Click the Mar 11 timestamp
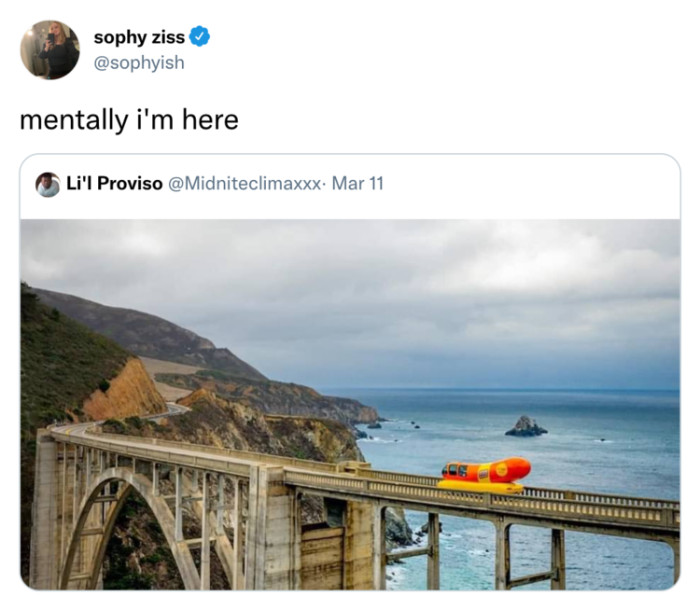Screen dimensions: 700x610 [x=358, y=184]
